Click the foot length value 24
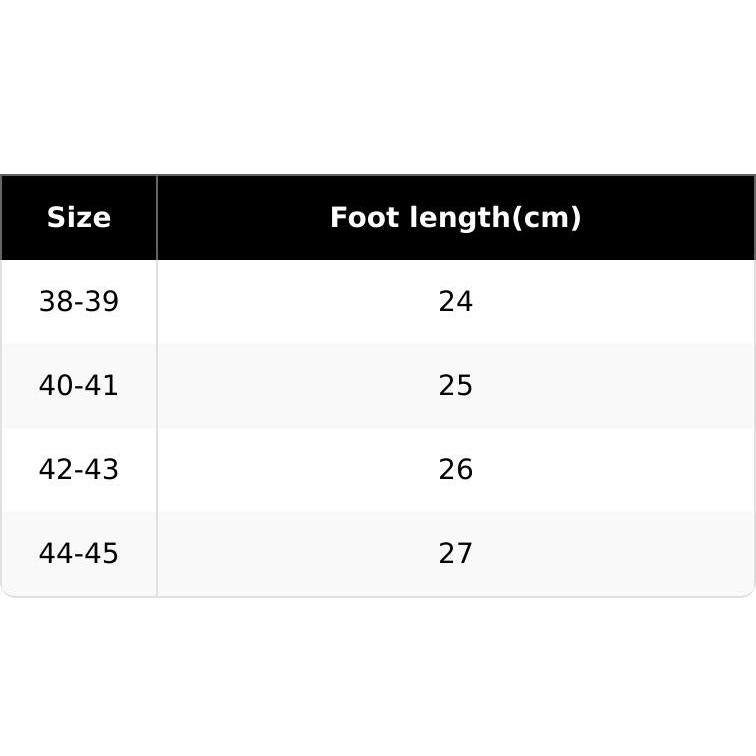 (456, 302)
